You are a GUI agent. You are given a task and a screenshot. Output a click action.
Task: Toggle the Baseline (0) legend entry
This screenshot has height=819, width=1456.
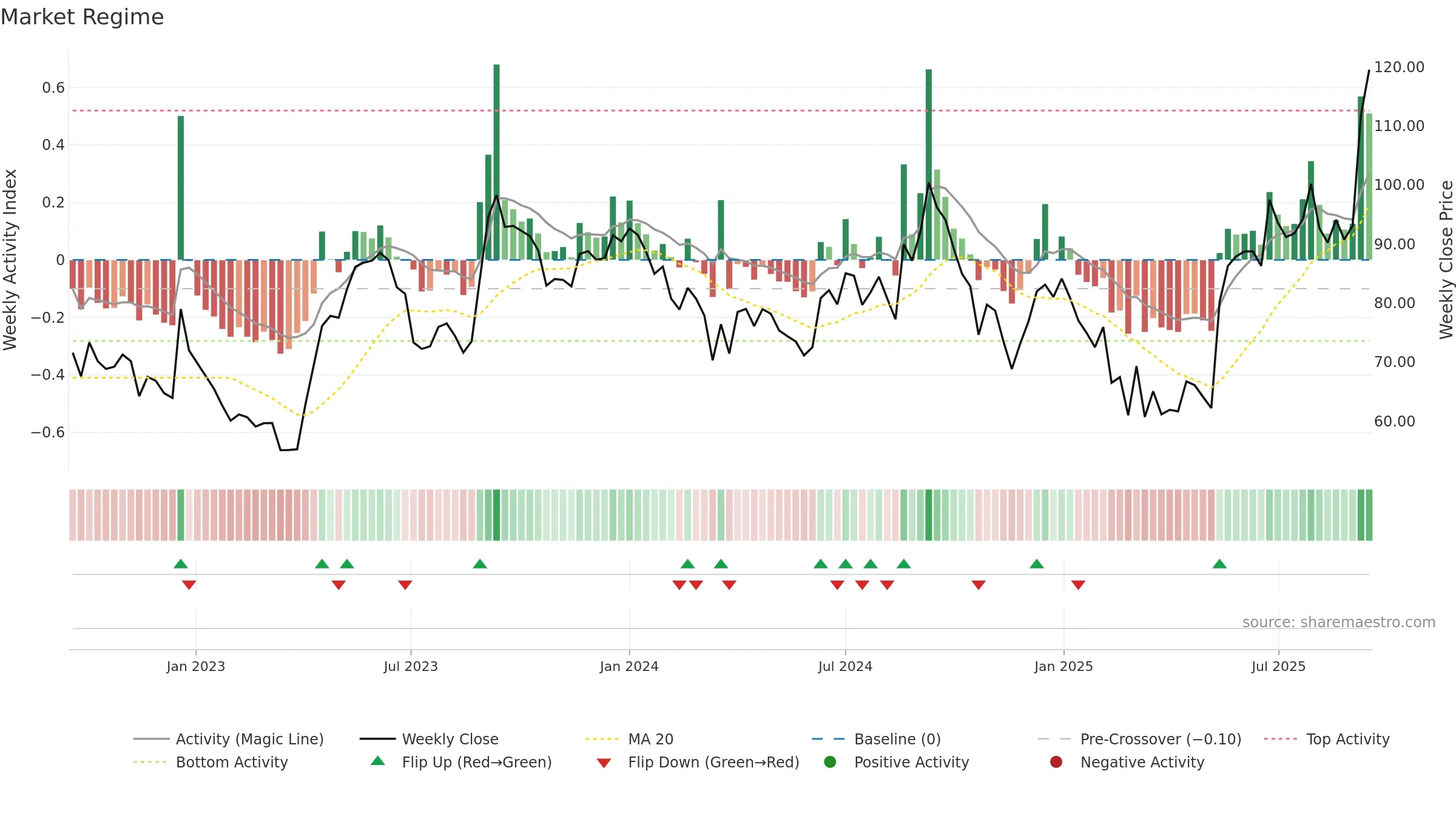(876, 739)
